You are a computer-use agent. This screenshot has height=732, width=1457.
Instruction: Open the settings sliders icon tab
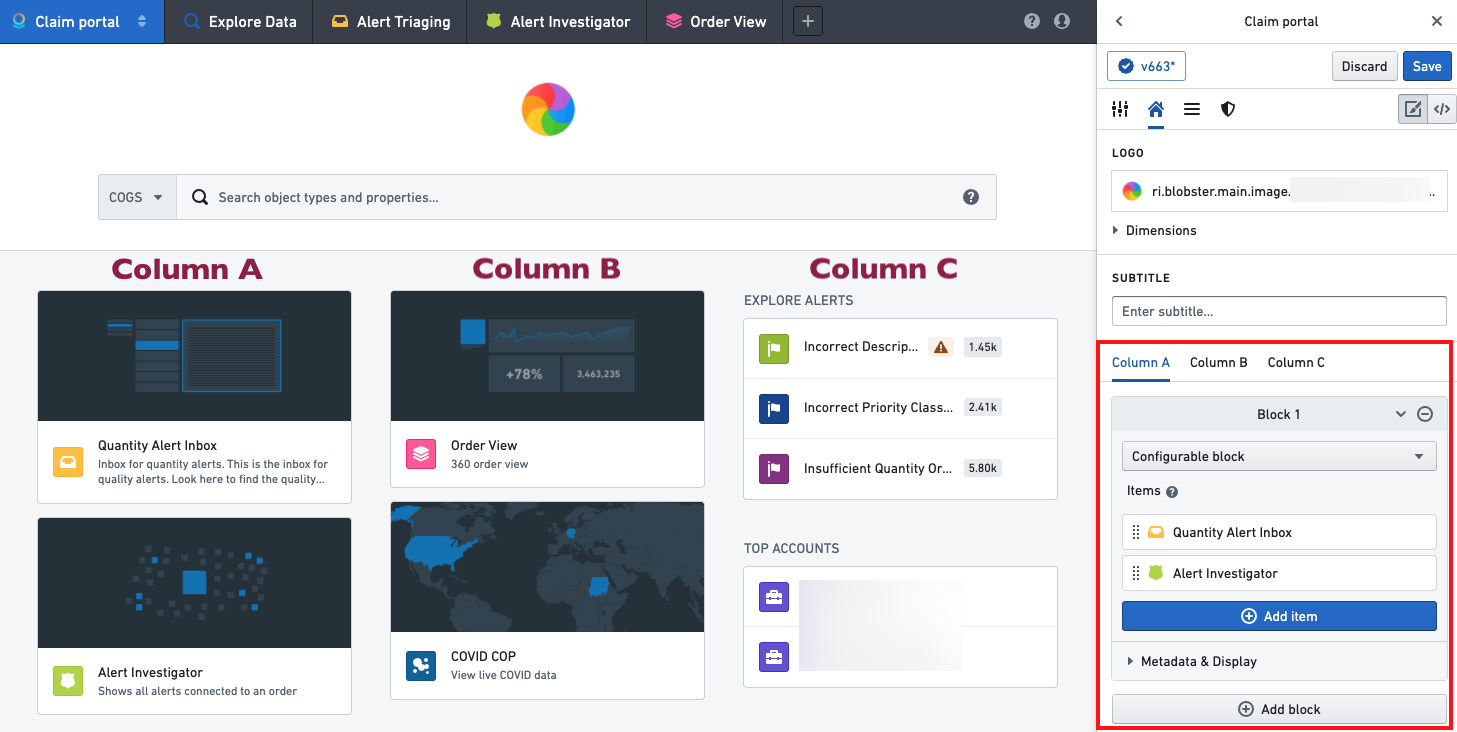coord(1121,109)
